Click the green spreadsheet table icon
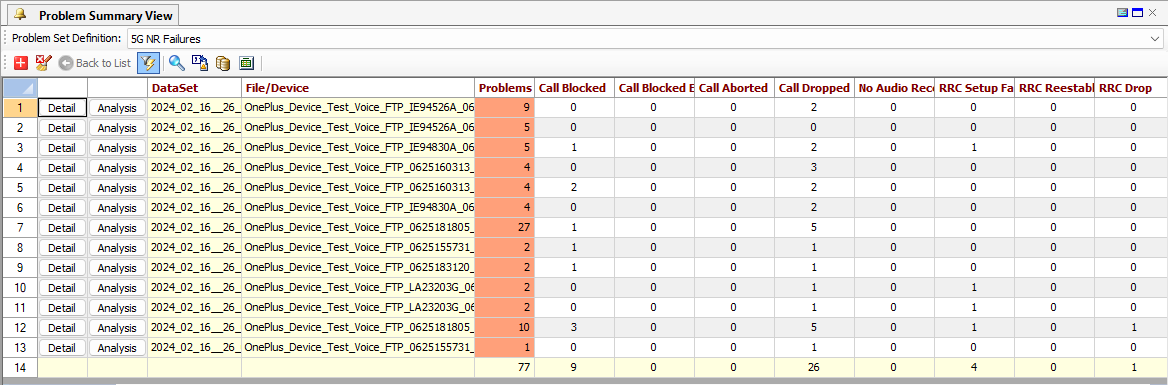The width and height of the screenshot is (1168, 385). 247,63
